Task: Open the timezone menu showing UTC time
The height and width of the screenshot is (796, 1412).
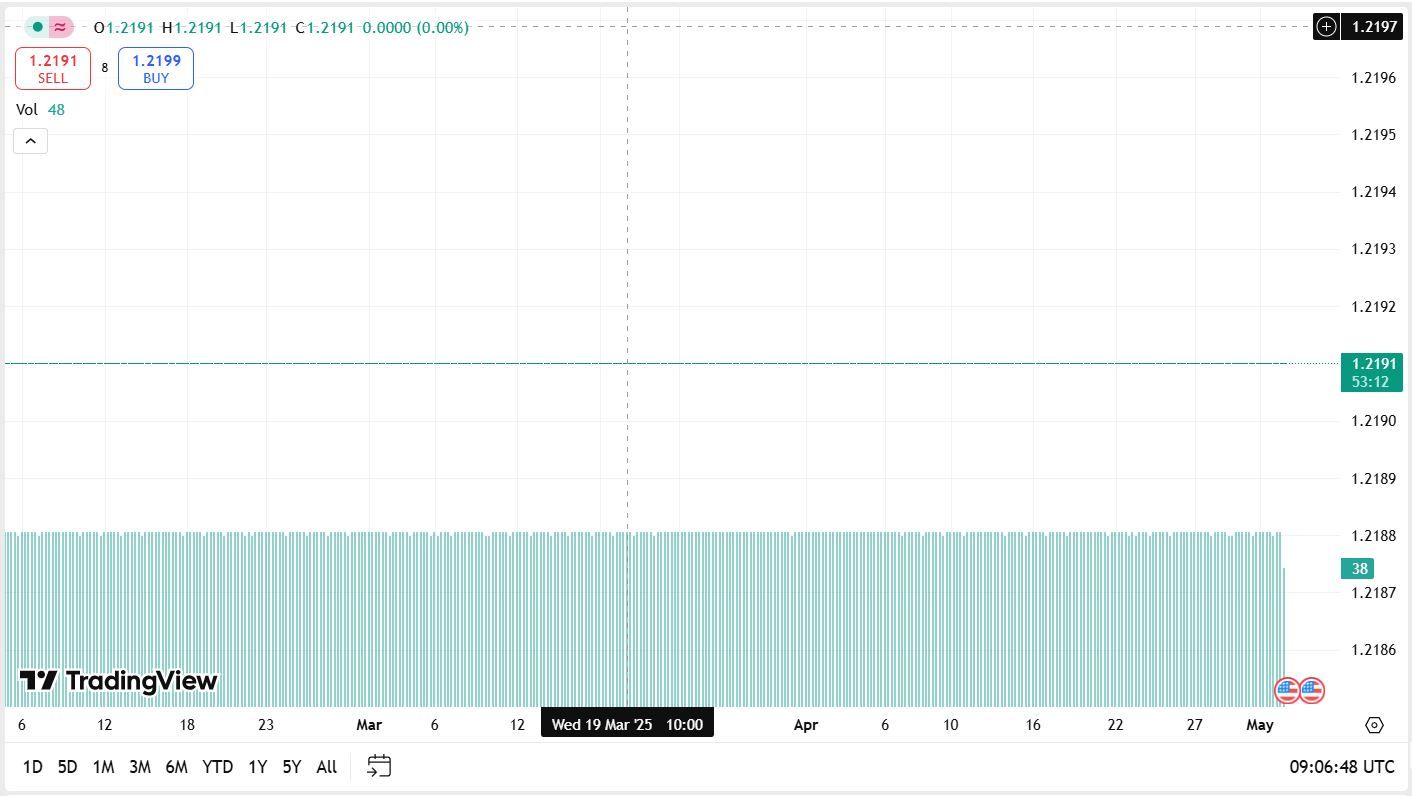Action: click(1341, 767)
